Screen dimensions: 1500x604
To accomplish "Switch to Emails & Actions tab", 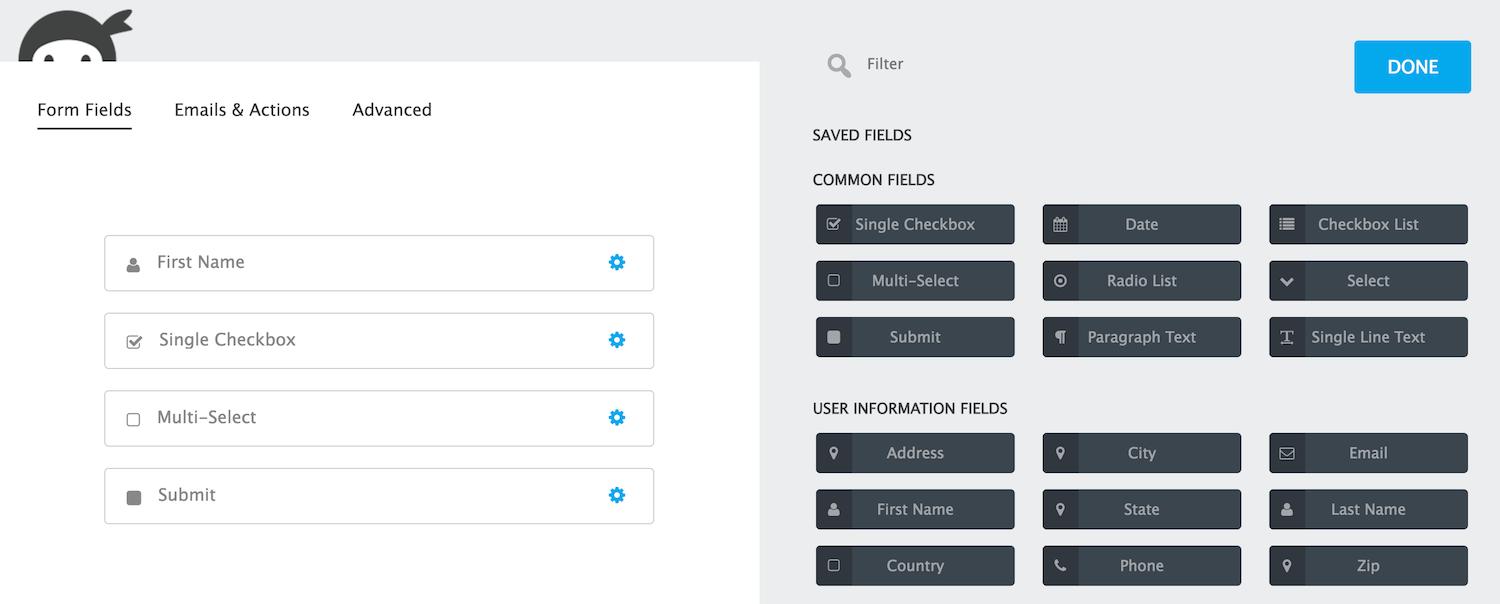I will pos(242,110).
